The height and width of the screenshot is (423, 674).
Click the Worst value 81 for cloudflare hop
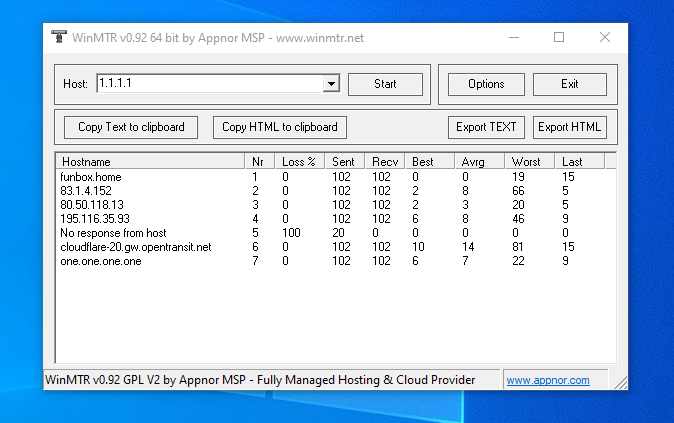518,247
